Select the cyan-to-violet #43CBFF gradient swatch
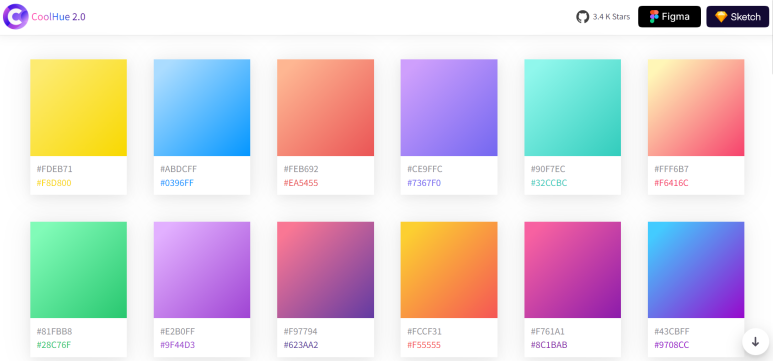 coord(696,270)
